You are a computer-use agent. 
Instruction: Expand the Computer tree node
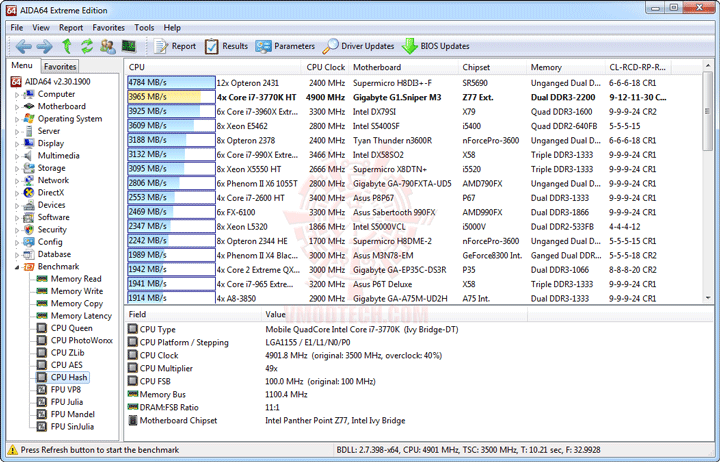point(17,95)
